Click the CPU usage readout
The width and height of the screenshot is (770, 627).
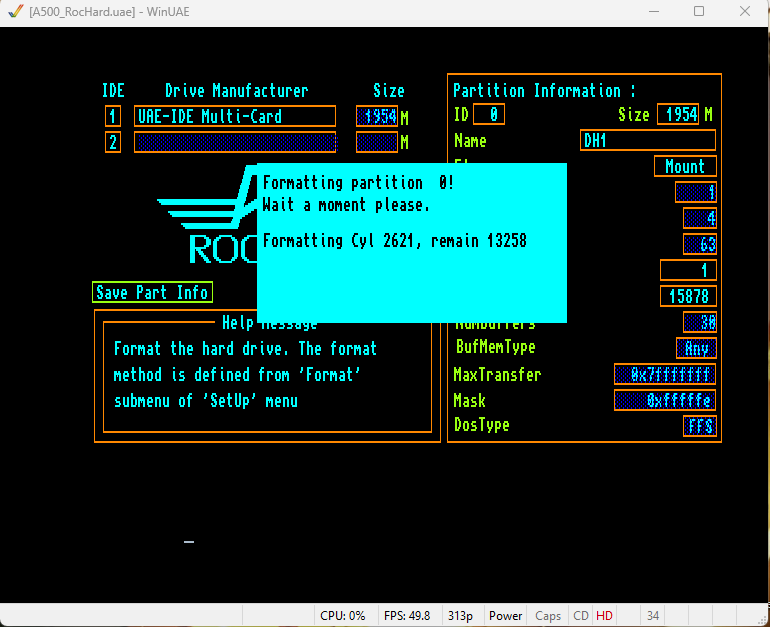[342, 616]
